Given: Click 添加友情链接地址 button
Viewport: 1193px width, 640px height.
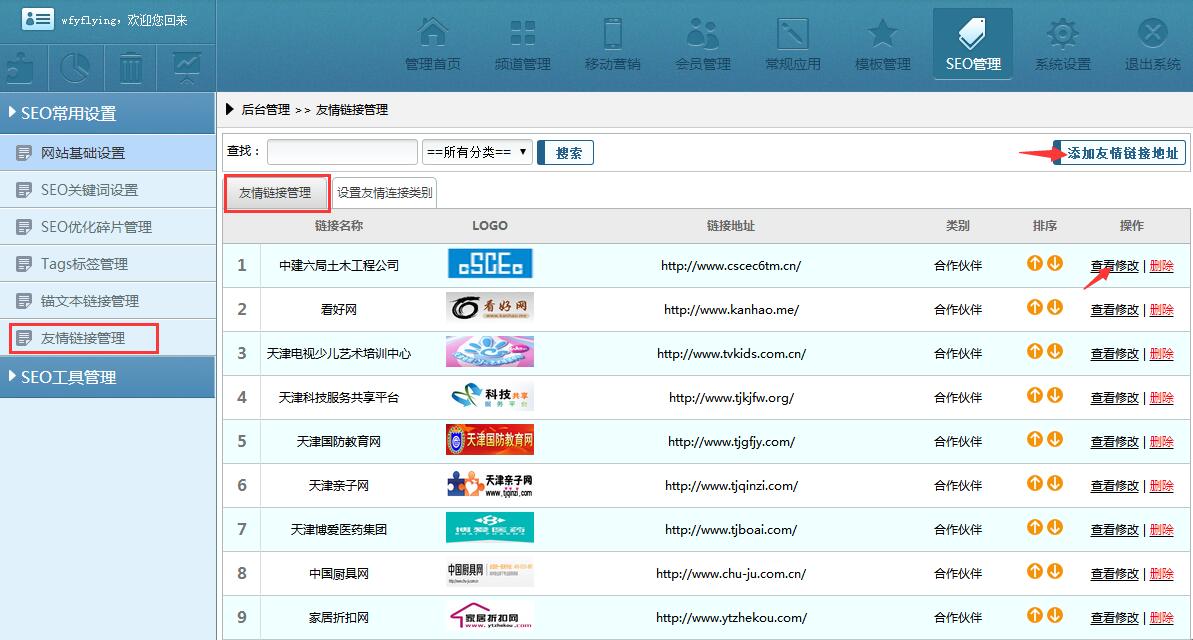Looking at the screenshot, I should [x=1119, y=153].
